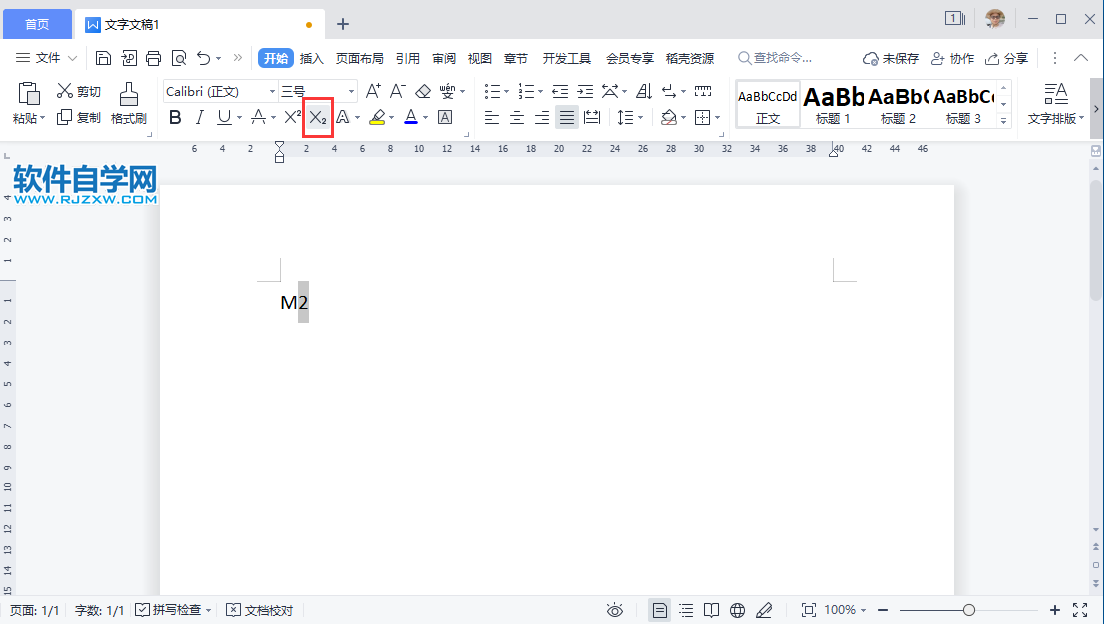Open the 页面布局 ribbon tab

click(360, 58)
